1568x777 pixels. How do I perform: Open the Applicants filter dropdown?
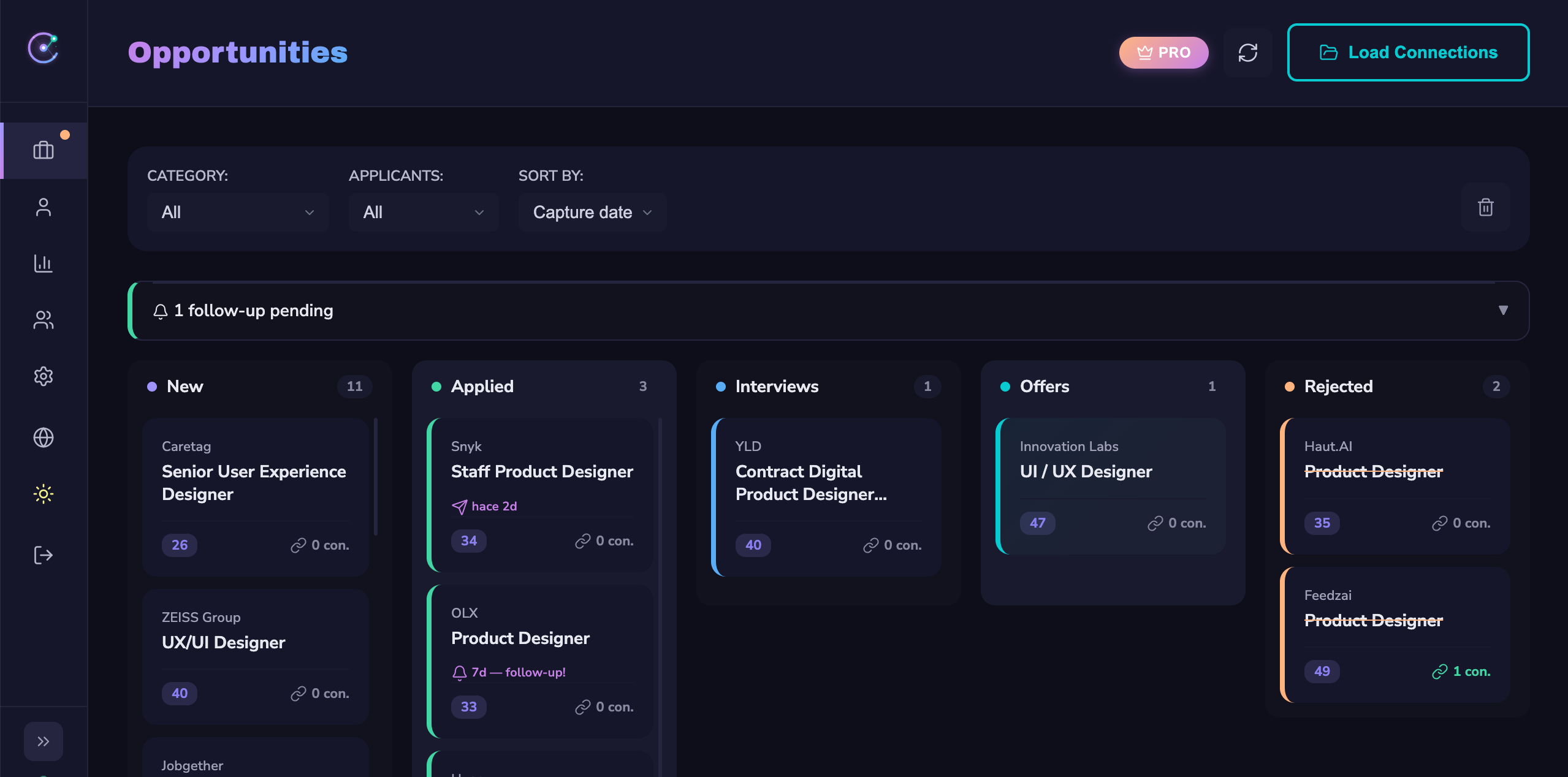(x=423, y=212)
